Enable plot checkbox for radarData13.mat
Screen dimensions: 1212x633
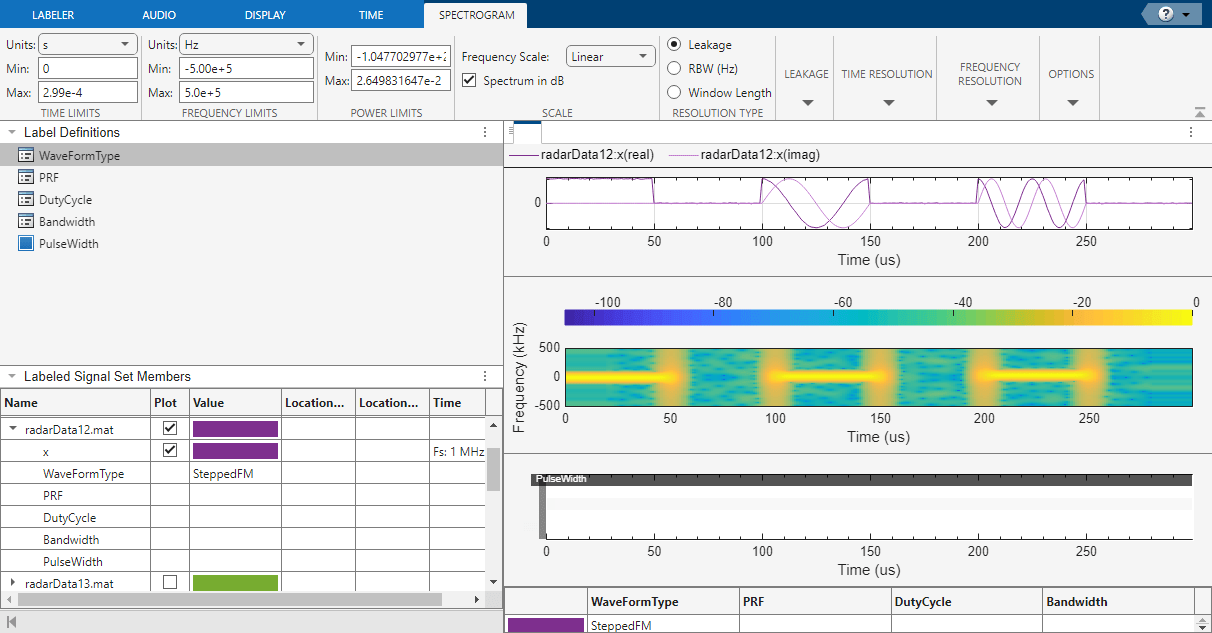click(x=170, y=582)
